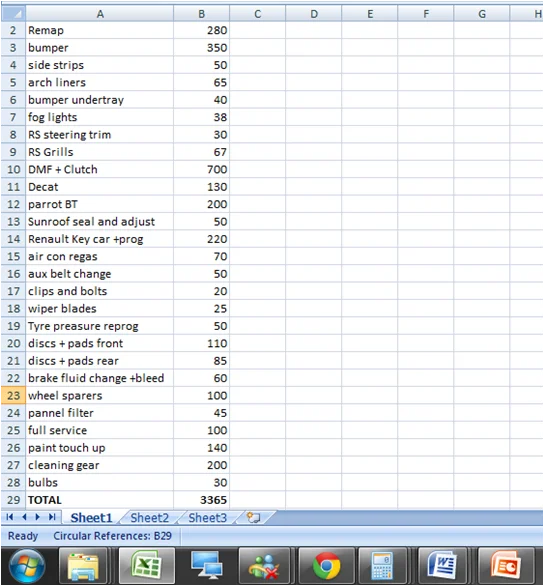Image resolution: width=544 pixels, height=586 pixels.
Task: Click the Windows Start orb
Action: tap(27, 566)
